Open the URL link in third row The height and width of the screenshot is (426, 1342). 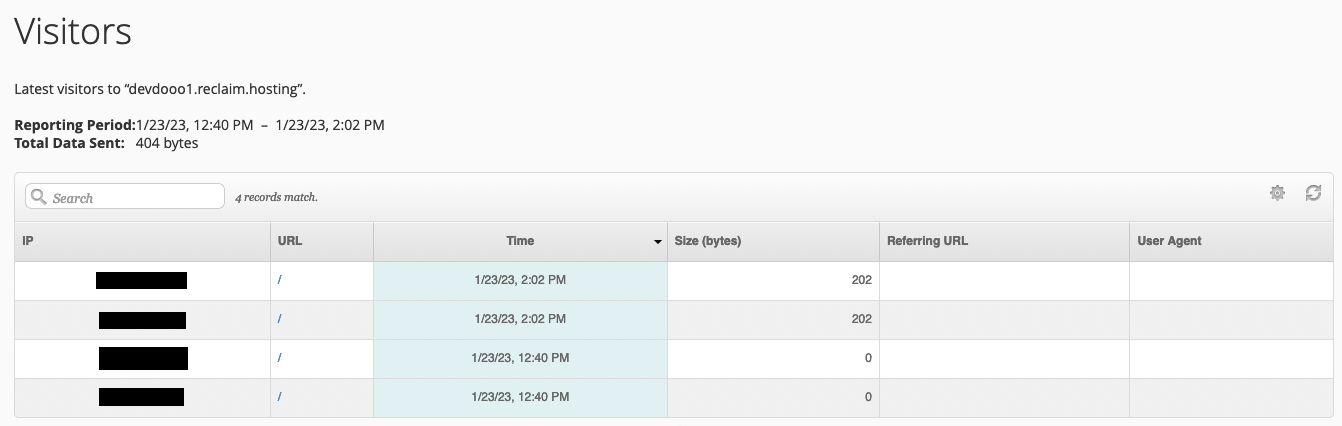coord(280,358)
